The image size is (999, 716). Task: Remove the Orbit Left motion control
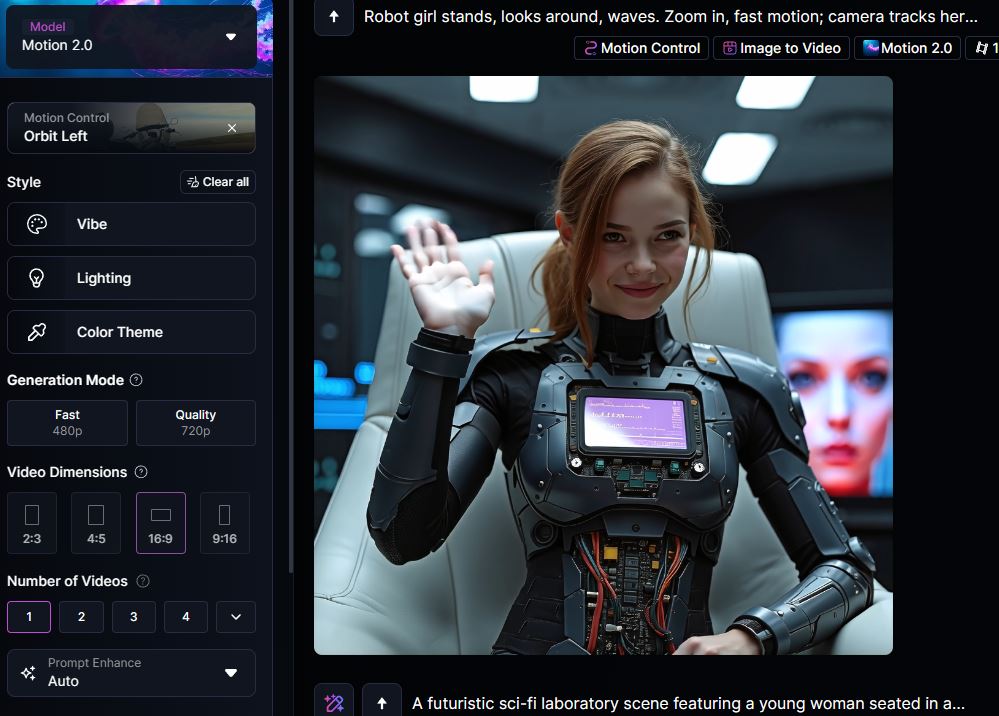point(232,128)
